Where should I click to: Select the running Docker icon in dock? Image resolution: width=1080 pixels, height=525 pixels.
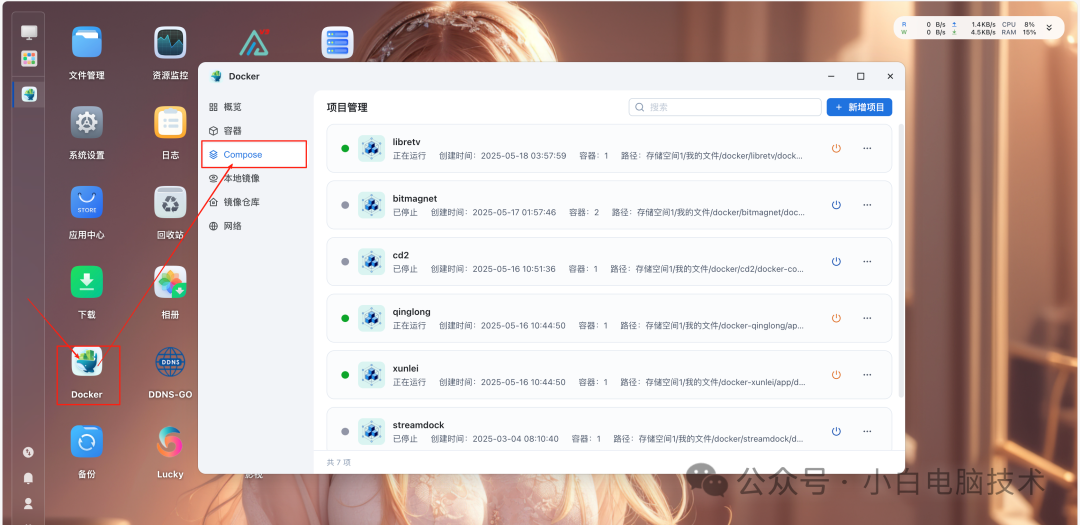coord(29,94)
